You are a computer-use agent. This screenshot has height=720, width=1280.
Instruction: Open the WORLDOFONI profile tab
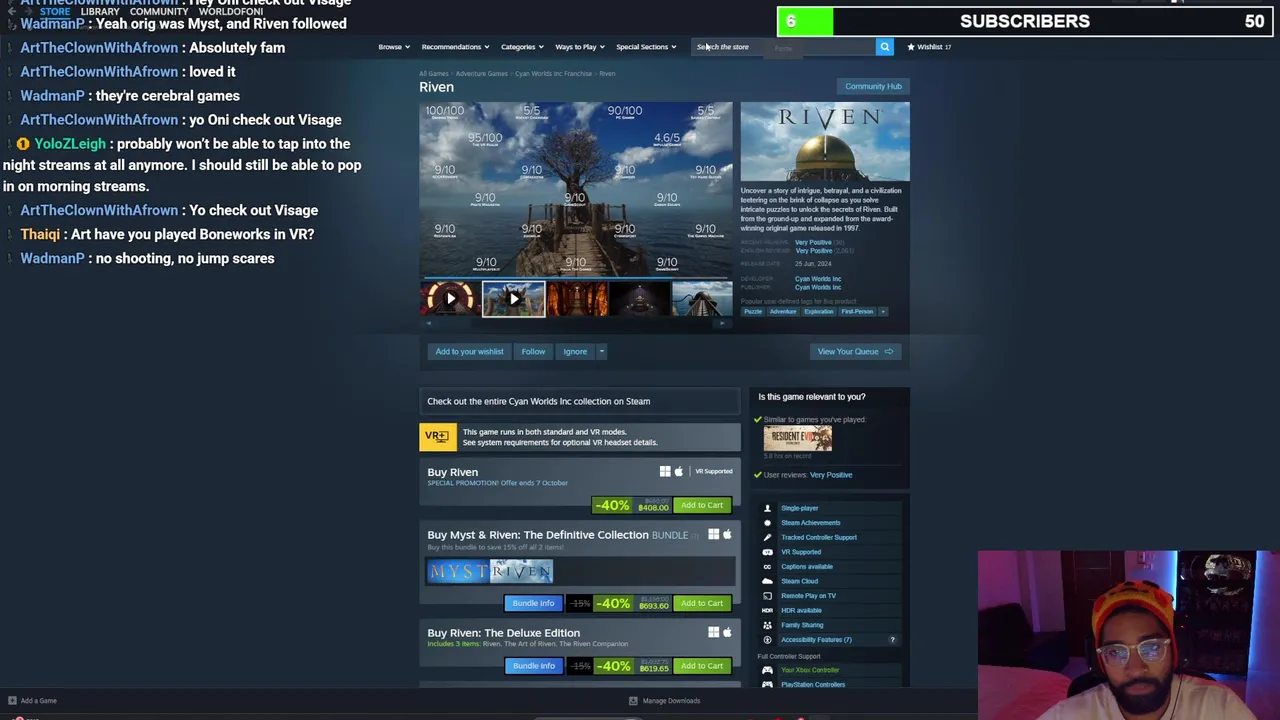tap(231, 11)
